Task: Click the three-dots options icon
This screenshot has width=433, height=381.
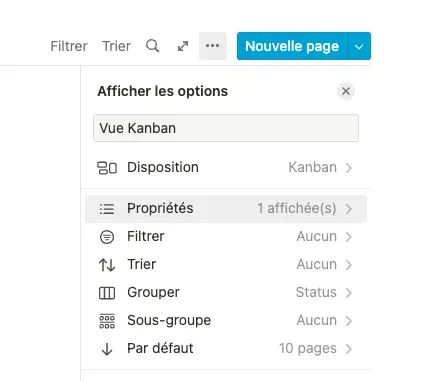Action: pyautogui.click(x=213, y=46)
